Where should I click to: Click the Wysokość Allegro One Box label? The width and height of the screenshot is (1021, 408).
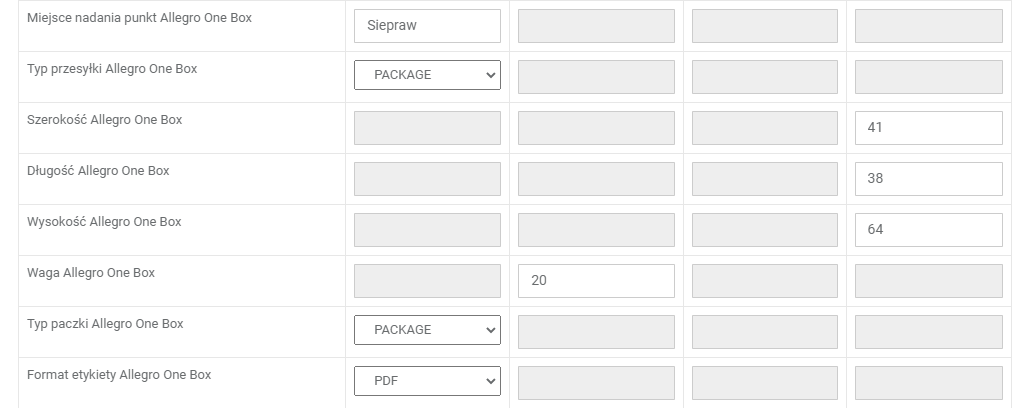point(104,222)
